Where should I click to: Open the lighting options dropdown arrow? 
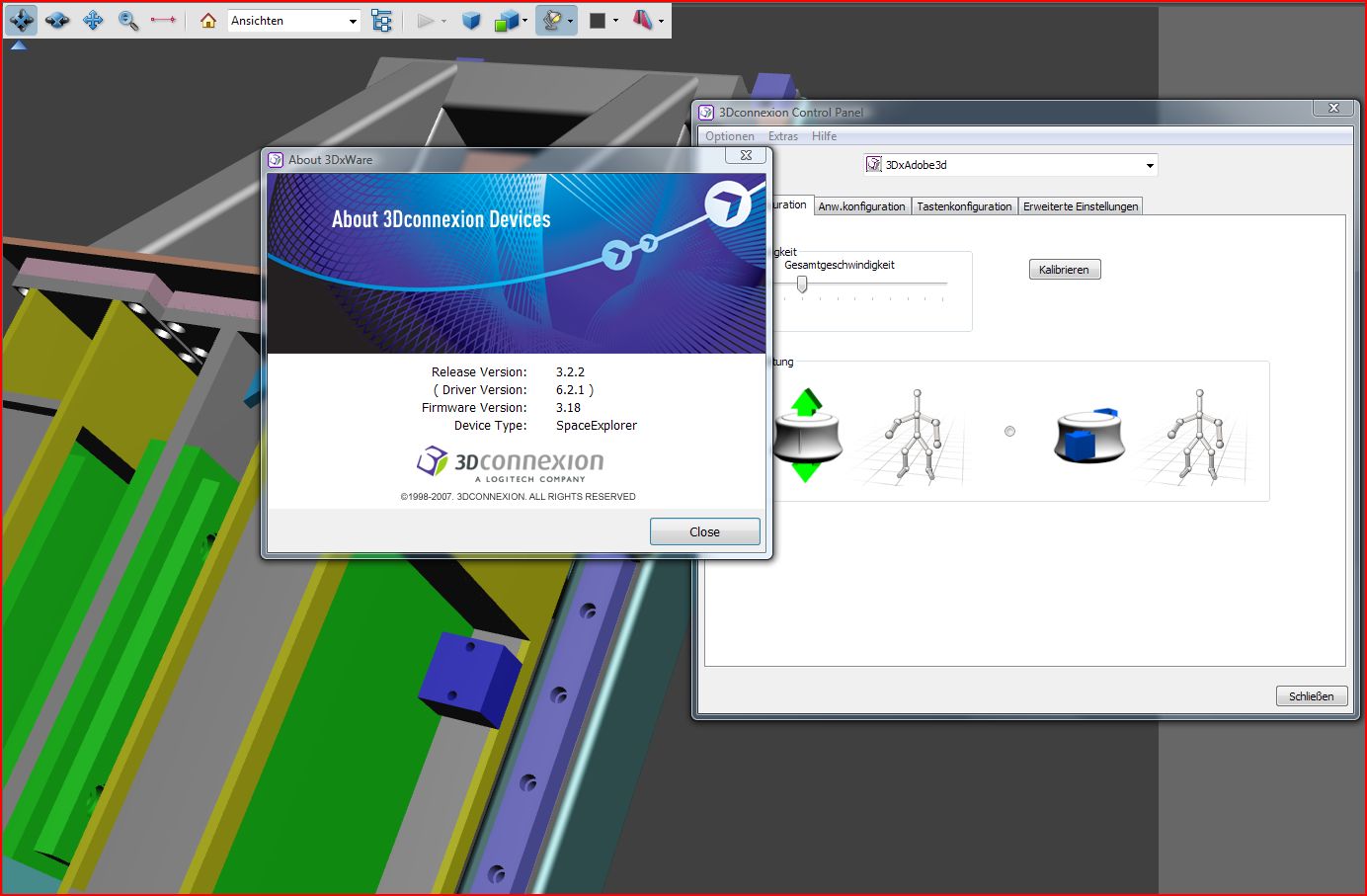pos(570,21)
